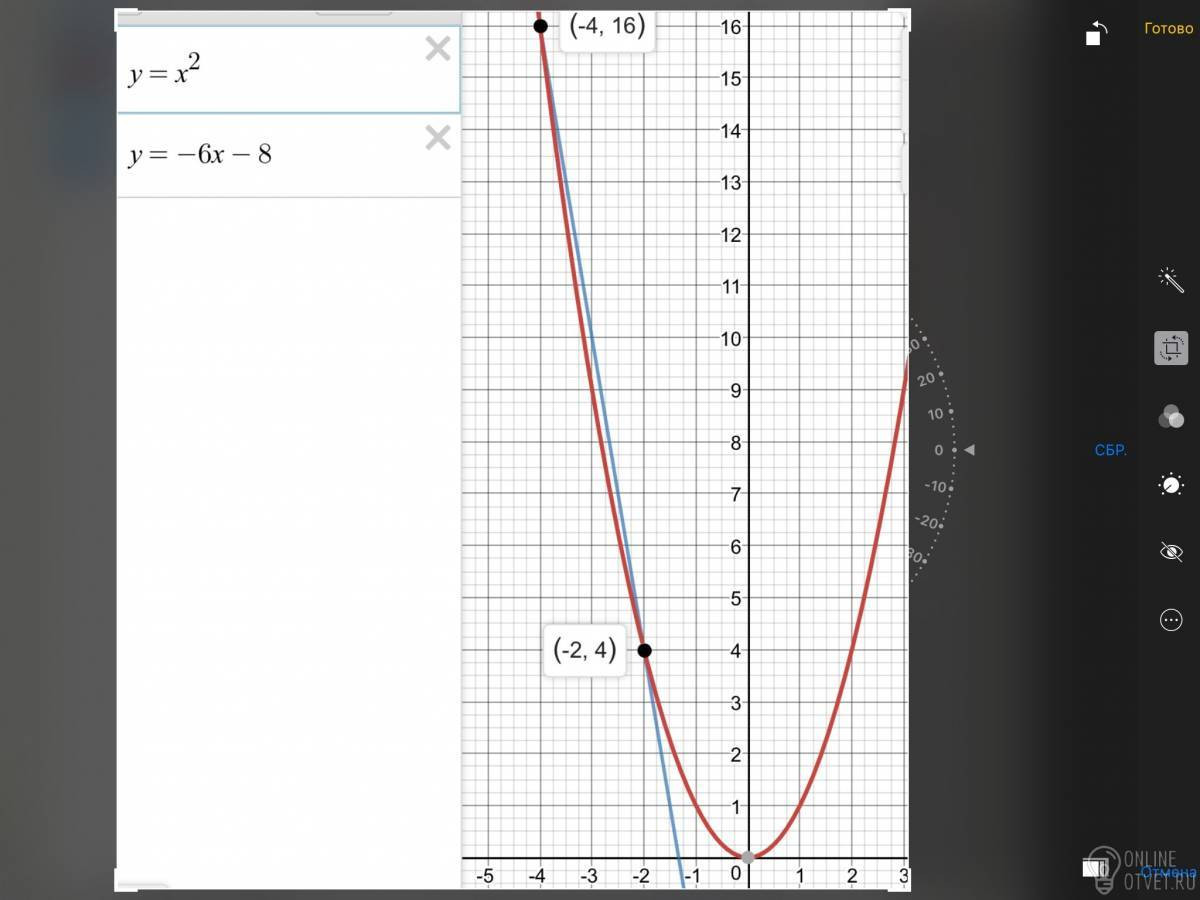Tap the auto-enhance magic wand icon
Screen dimensions: 1200x900
[x=1171, y=279]
